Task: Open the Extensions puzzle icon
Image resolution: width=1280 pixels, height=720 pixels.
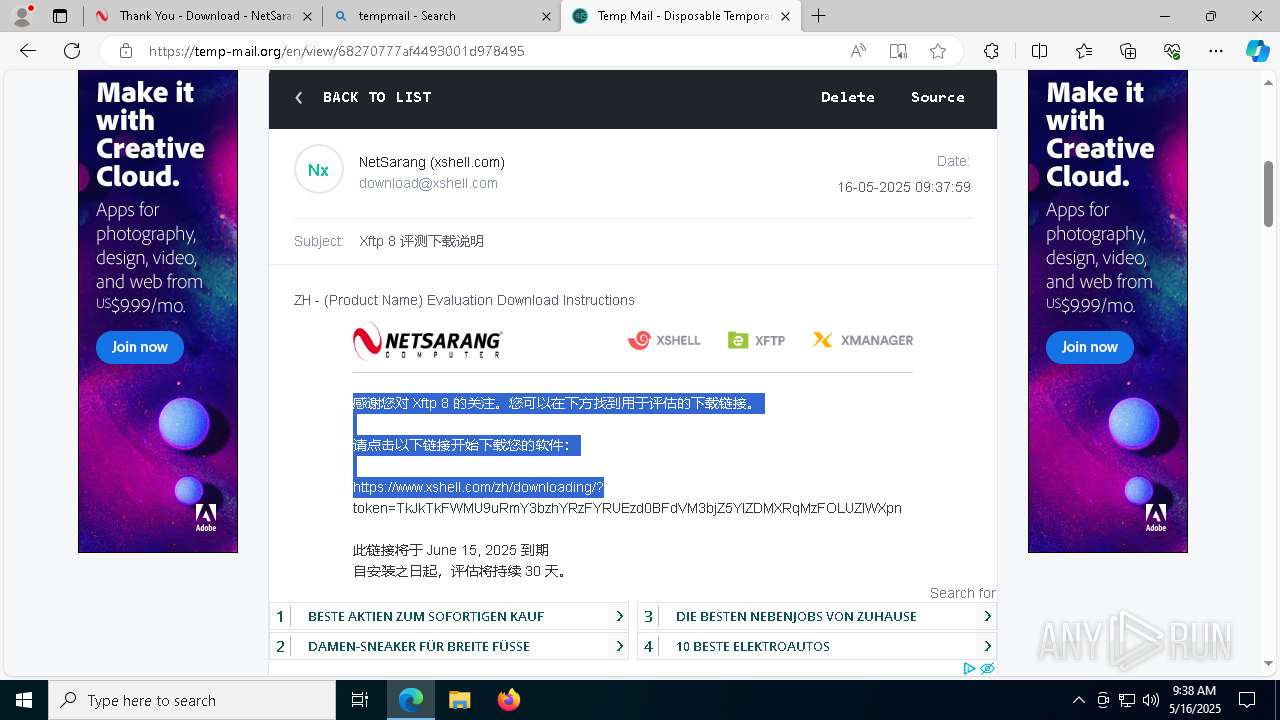Action: (991, 51)
